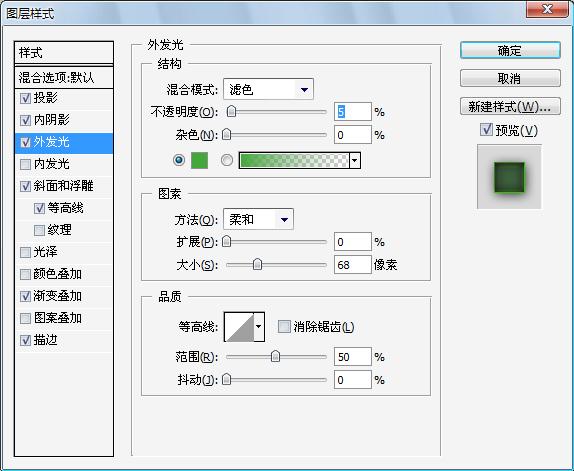Viewport: 574px width, 471px height.
Task: Click the contour curve thumbnail
Action: 239,326
